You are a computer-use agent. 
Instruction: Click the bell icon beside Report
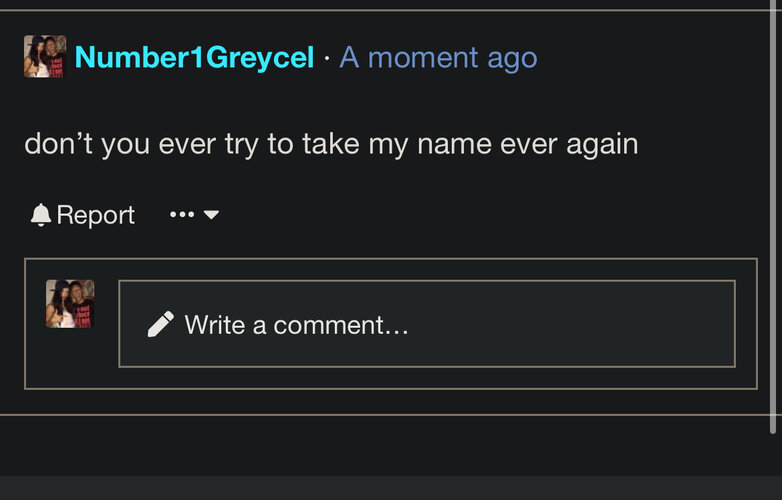click(x=41, y=215)
